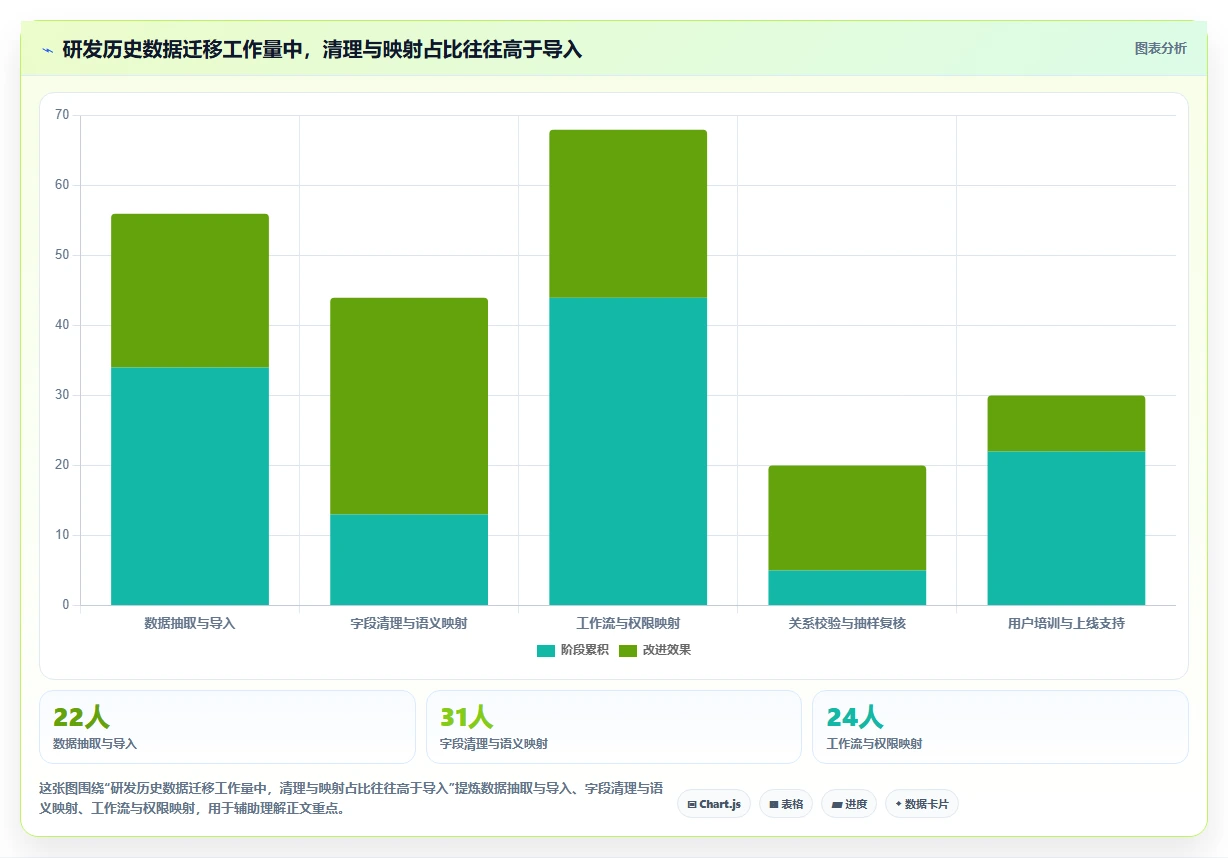The image size is (1228, 858).
Task: Open the 31人 字段清理与语义映射 card
Action: tap(614, 727)
